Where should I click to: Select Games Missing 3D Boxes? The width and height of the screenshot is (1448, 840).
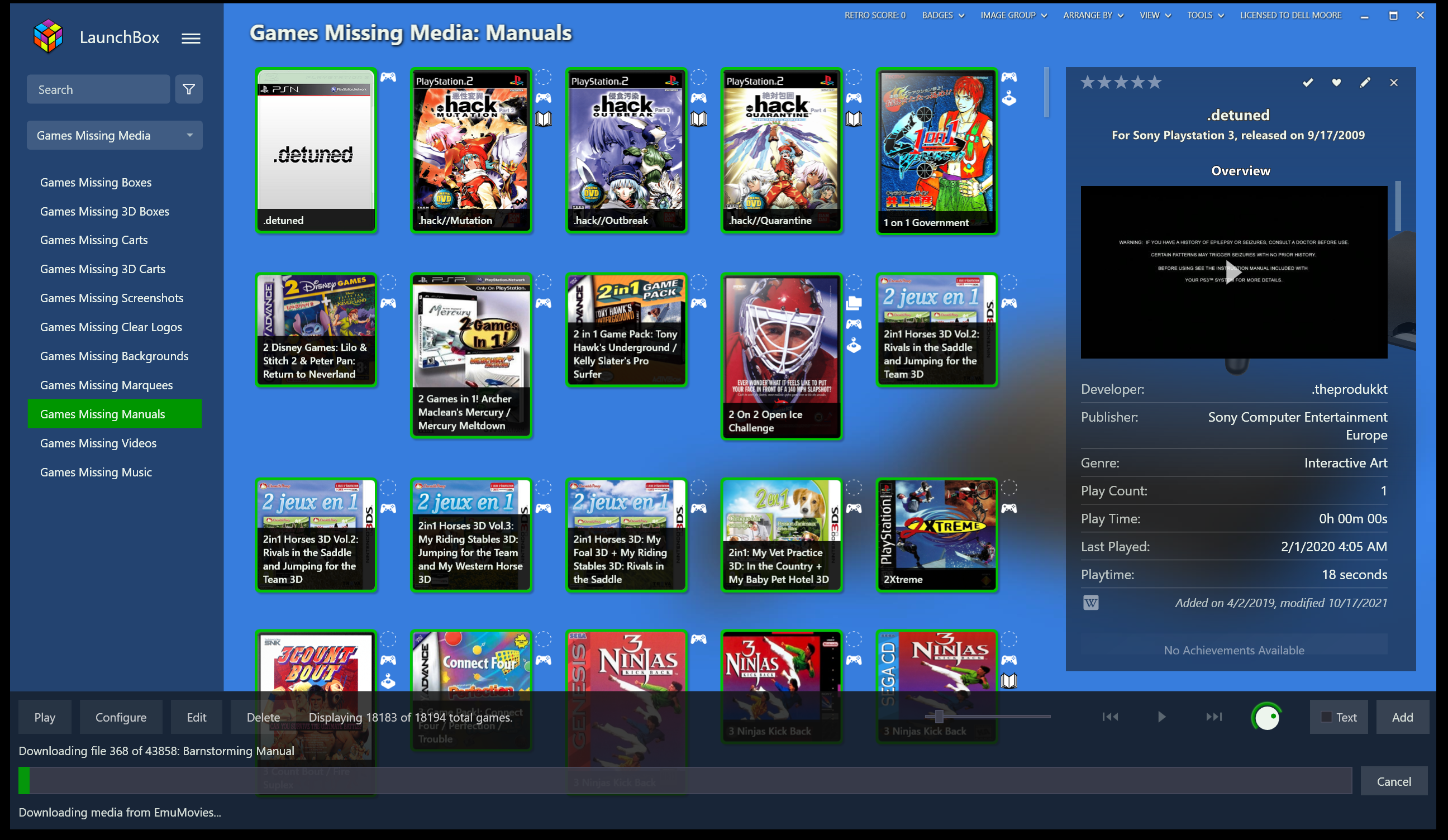tap(104, 212)
